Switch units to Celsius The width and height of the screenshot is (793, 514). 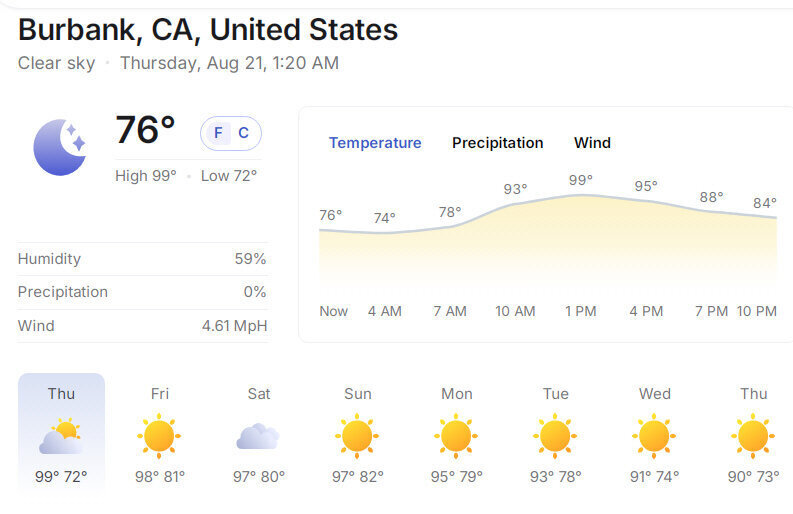(x=243, y=133)
